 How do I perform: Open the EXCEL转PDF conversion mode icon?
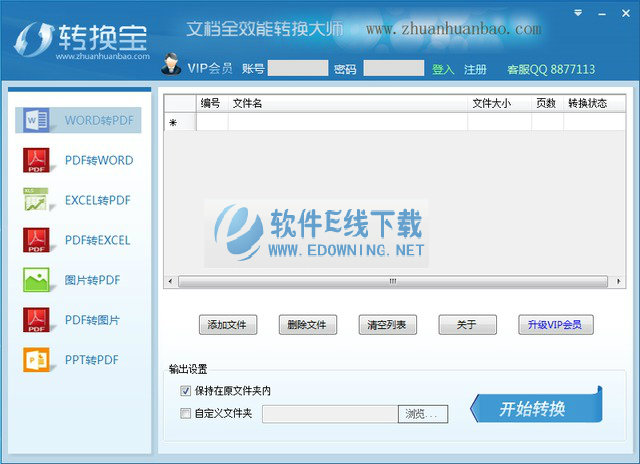(37, 200)
